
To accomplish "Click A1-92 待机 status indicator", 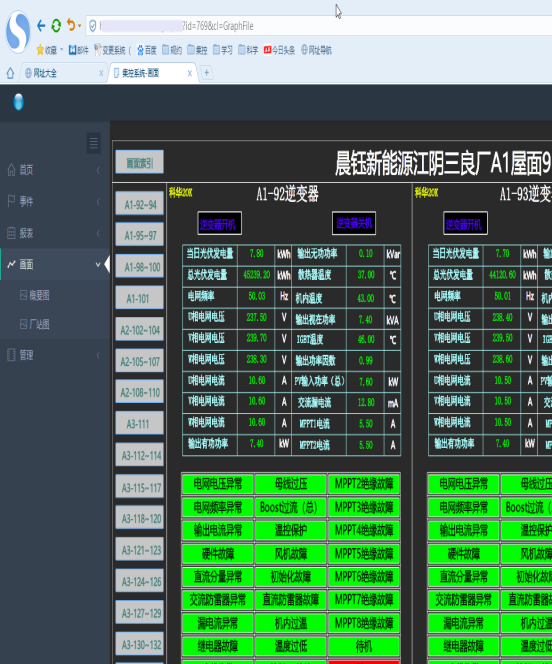I will (x=364, y=646).
